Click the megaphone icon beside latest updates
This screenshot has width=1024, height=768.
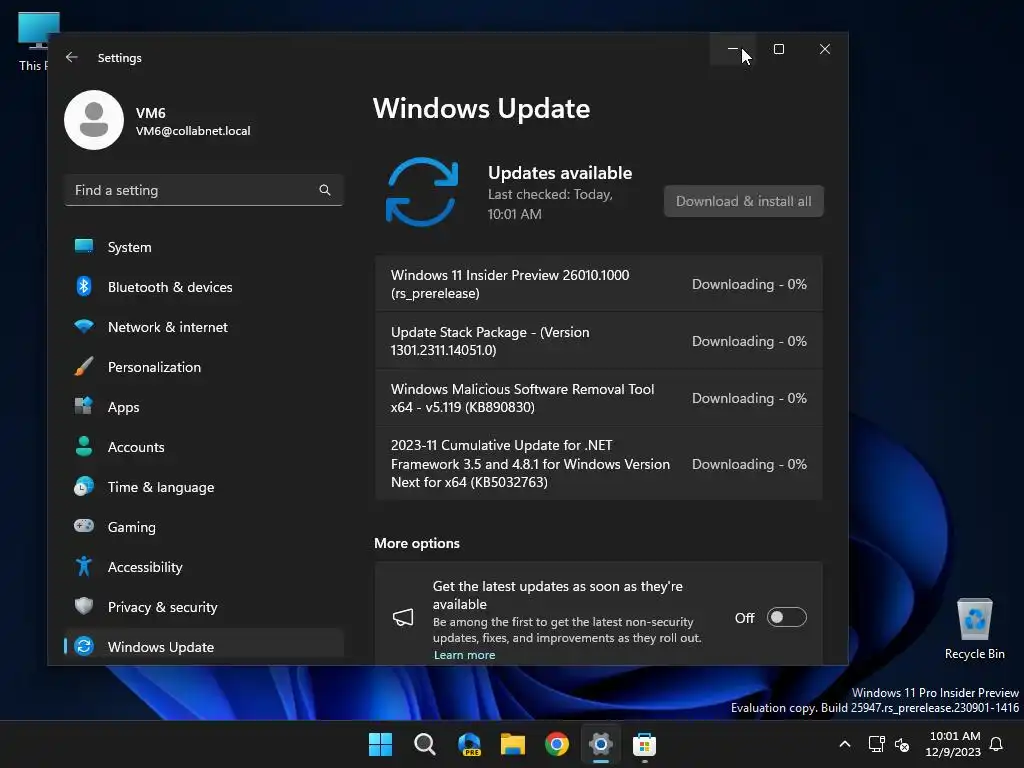click(403, 617)
